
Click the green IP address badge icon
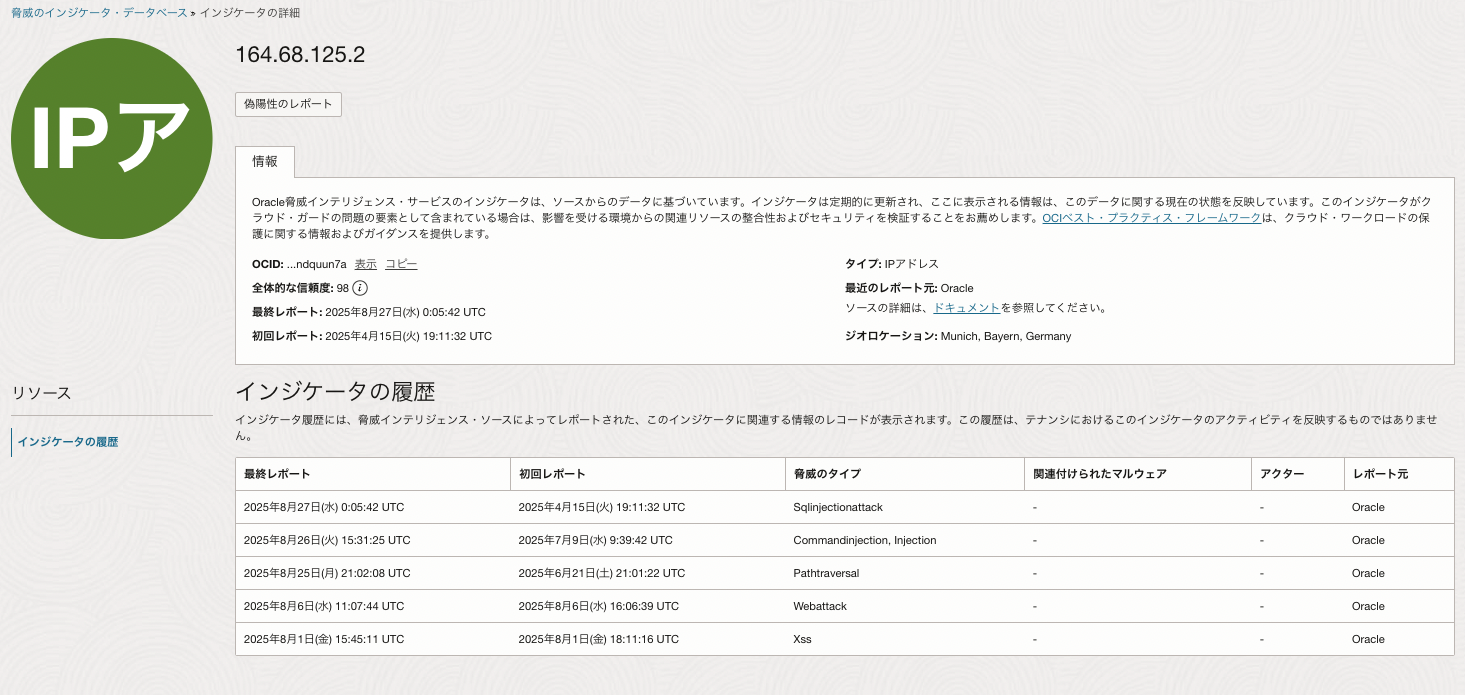111,139
